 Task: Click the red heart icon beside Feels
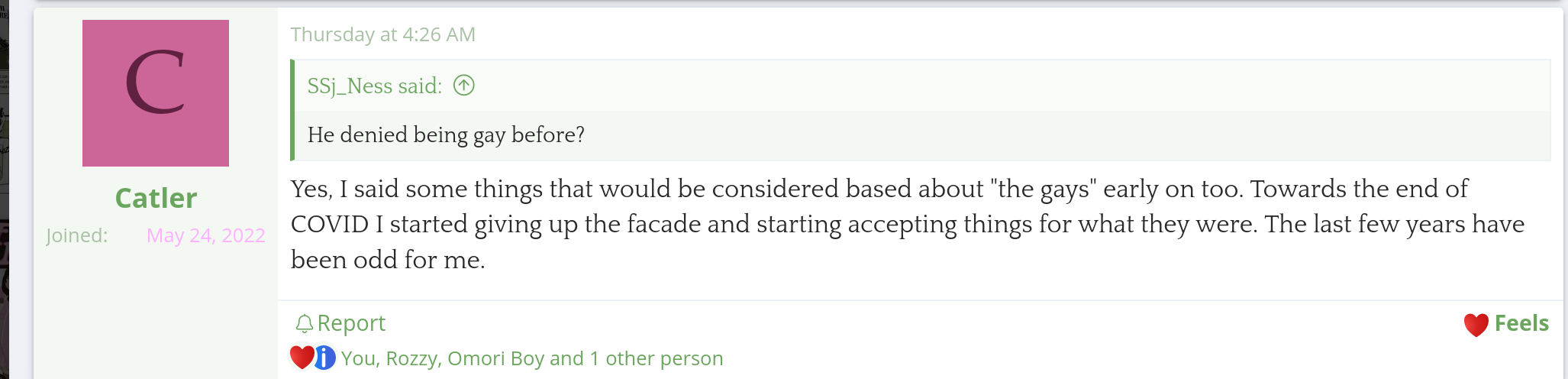click(1476, 325)
